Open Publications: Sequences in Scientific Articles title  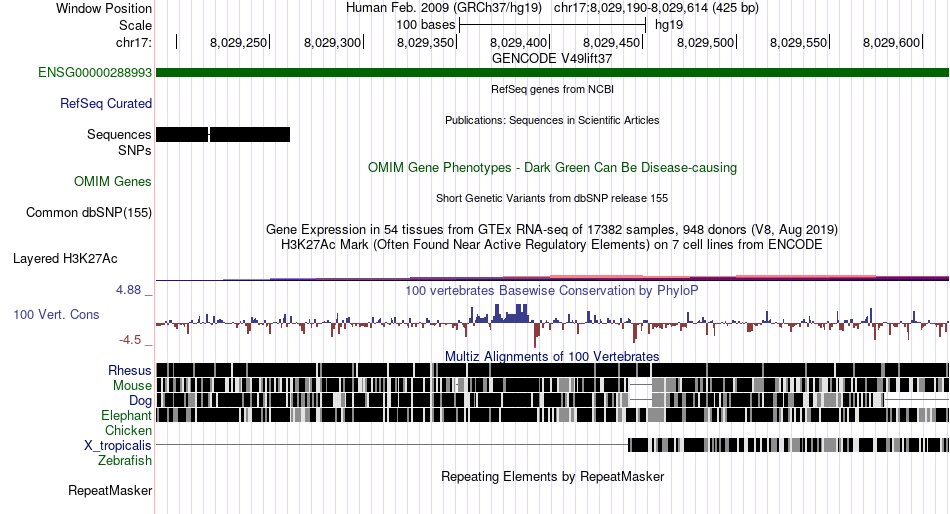[x=552, y=120]
